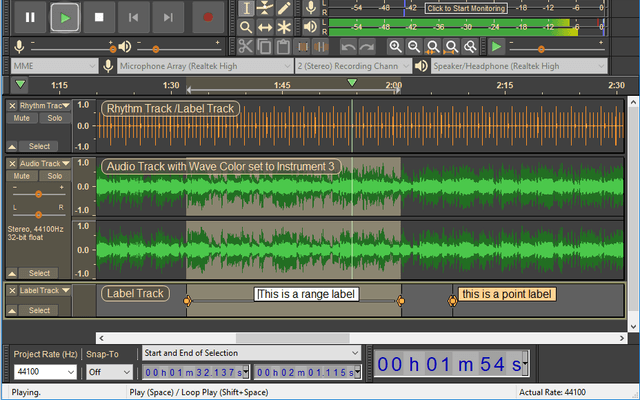The image size is (640, 400).
Task: Click the green play head on timeline ruler
Action: 352,83
